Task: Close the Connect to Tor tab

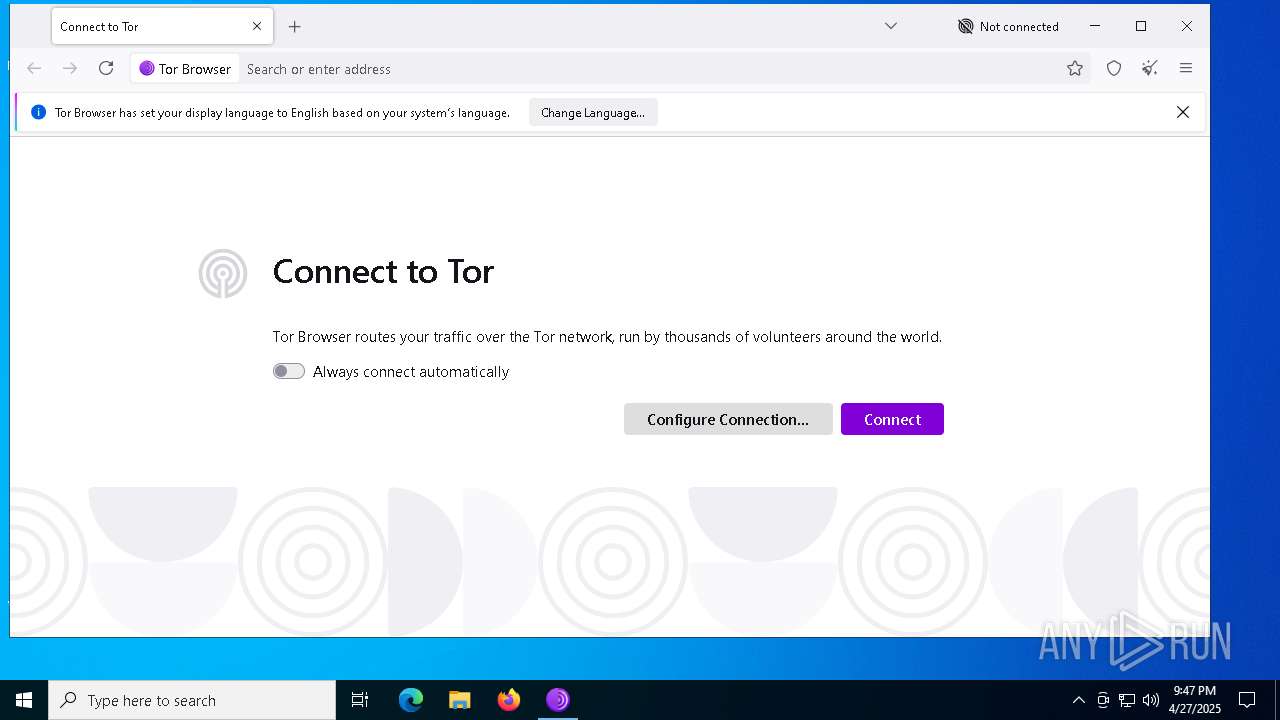Action: [257, 27]
